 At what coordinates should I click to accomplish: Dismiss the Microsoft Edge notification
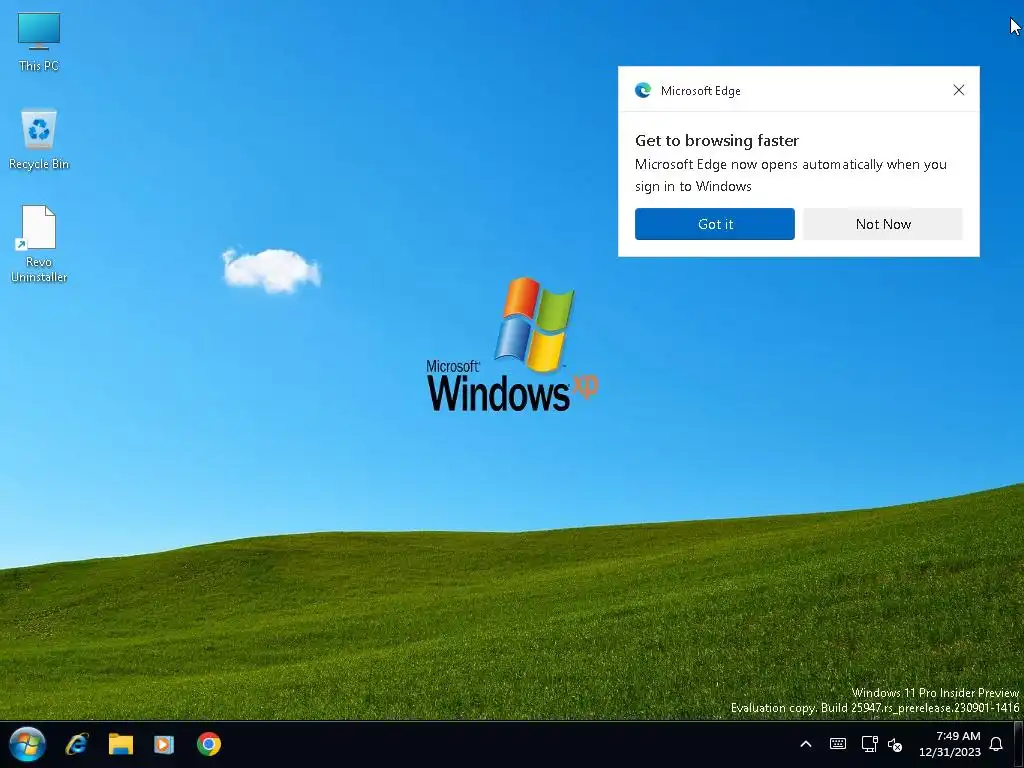959,90
